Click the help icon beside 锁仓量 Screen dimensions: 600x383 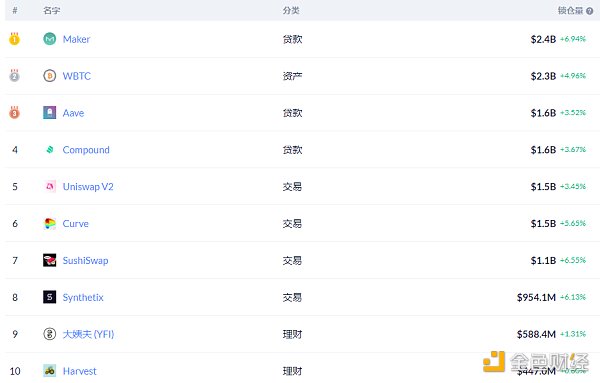[x=590, y=11]
